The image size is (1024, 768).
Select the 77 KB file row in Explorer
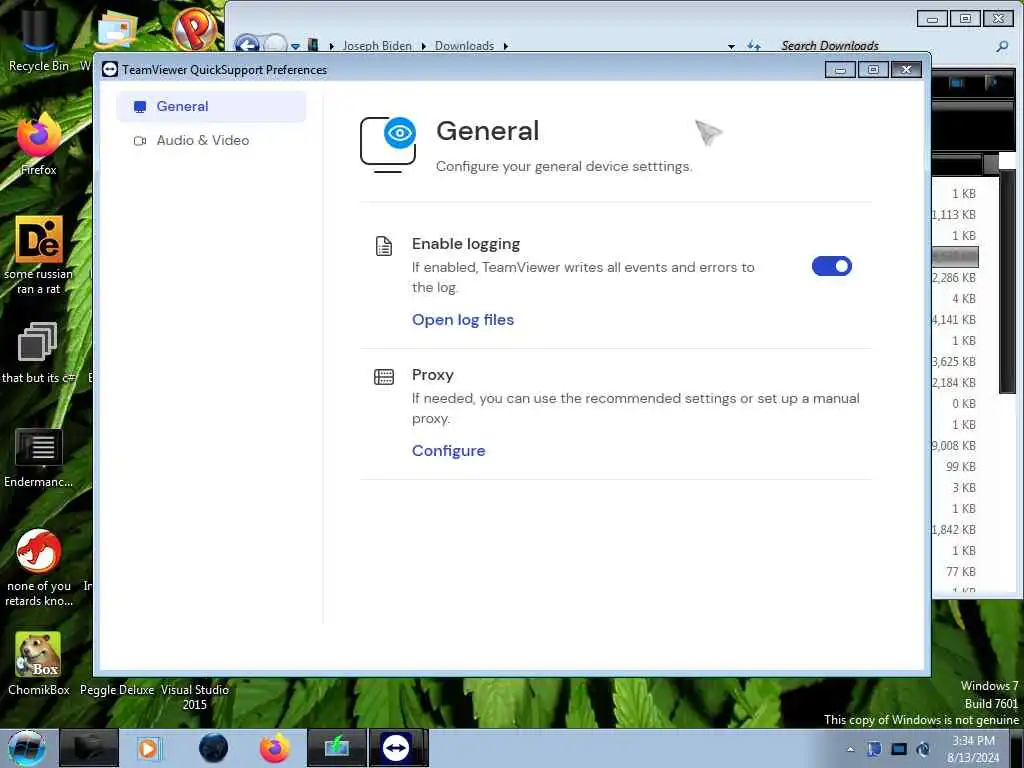(954, 572)
